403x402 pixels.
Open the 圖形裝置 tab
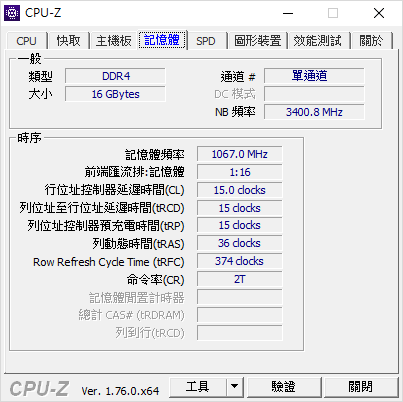[258, 41]
